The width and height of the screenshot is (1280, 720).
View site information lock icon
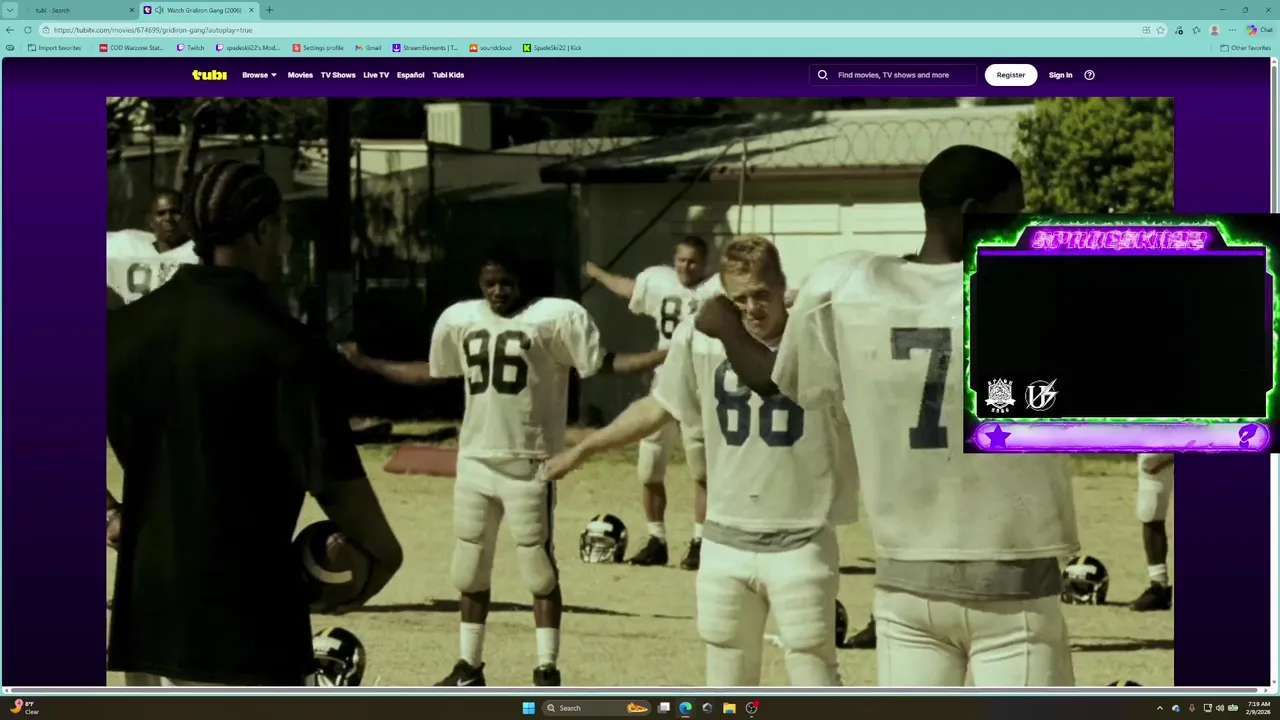(x=47, y=30)
